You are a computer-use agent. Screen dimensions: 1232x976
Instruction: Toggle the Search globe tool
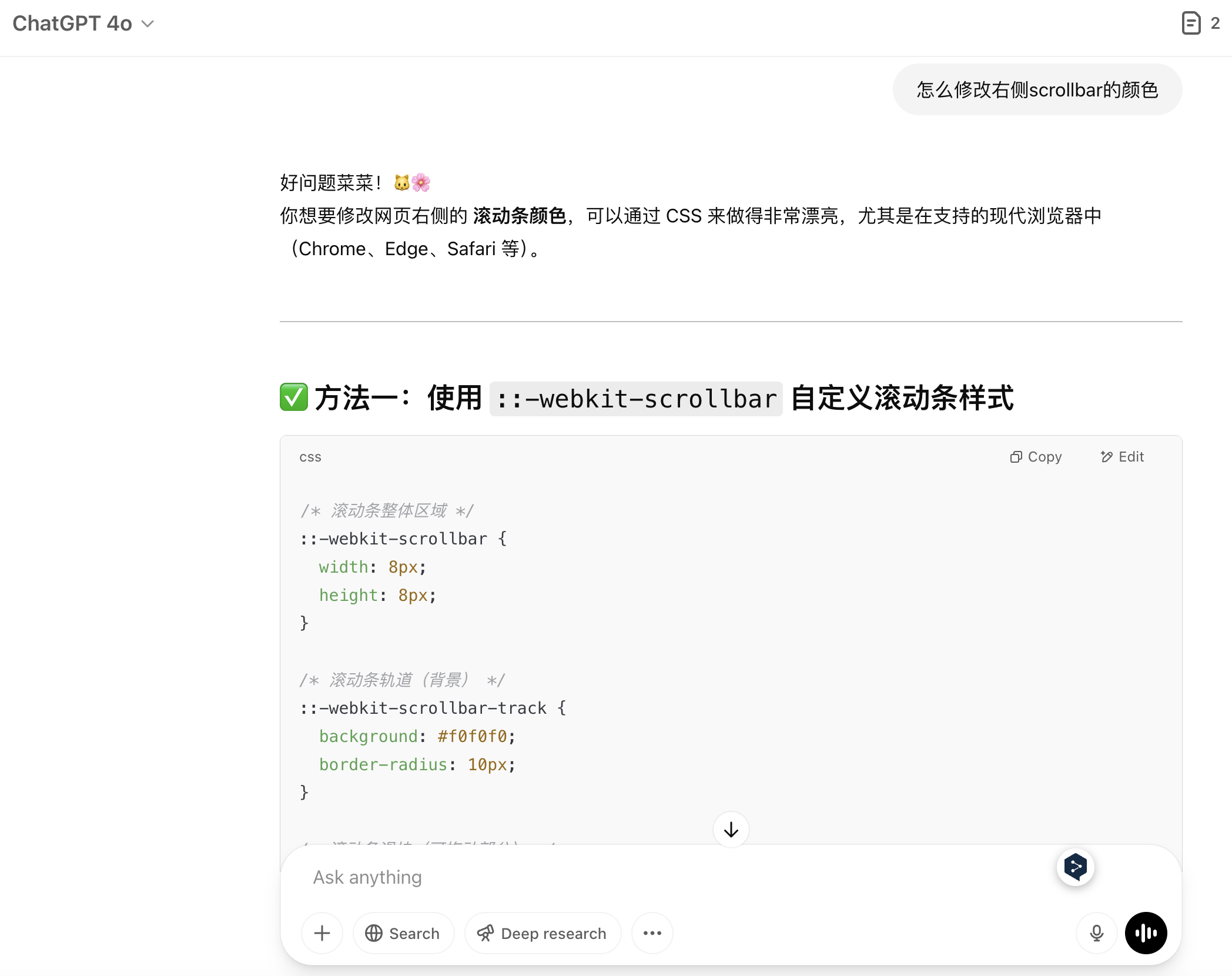pos(403,933)
